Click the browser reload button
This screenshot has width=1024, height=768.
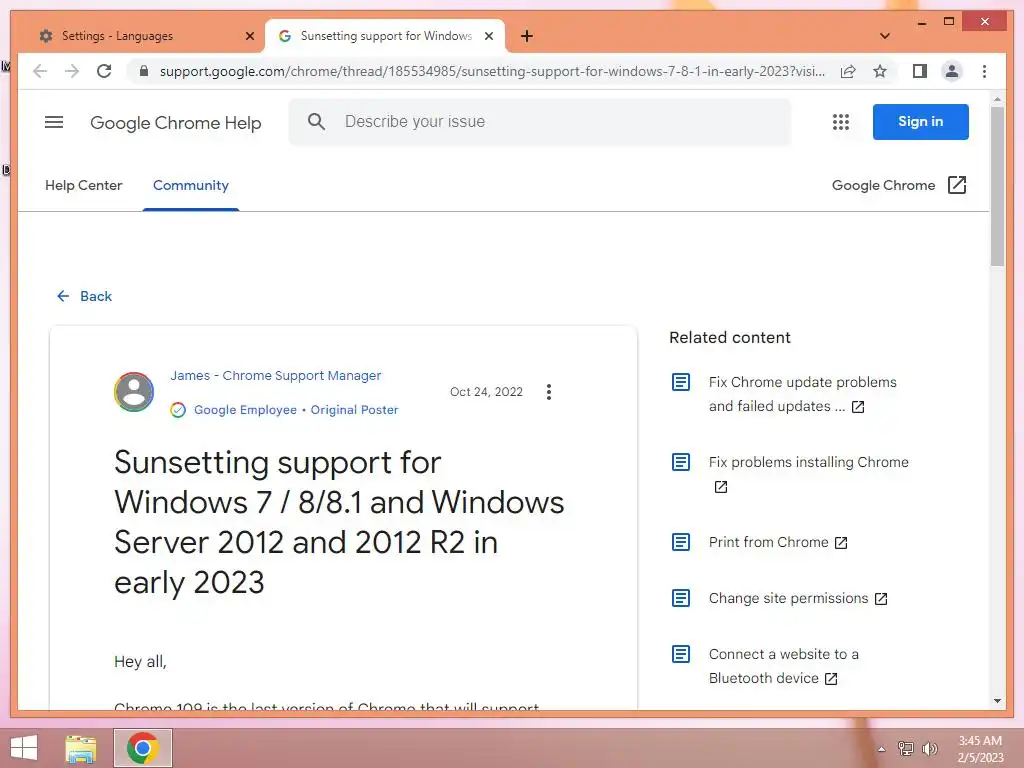[x=104, y=71]
